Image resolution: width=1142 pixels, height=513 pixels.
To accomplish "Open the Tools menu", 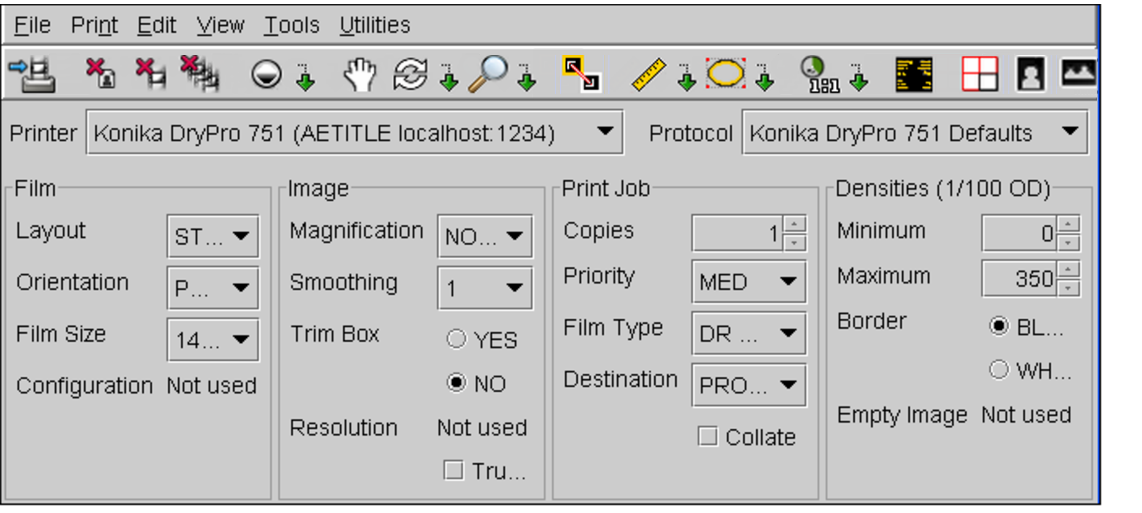I will click(291, 25).
